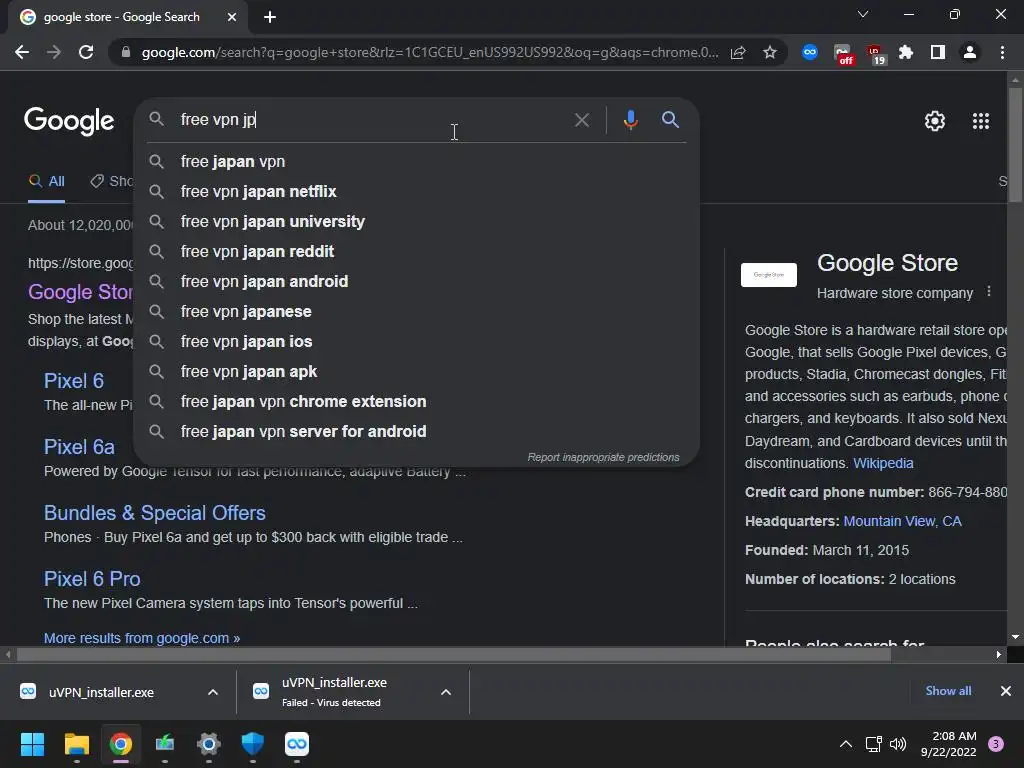Choose suggestion 'free japan vpn chrome extension'

(418, 402)
